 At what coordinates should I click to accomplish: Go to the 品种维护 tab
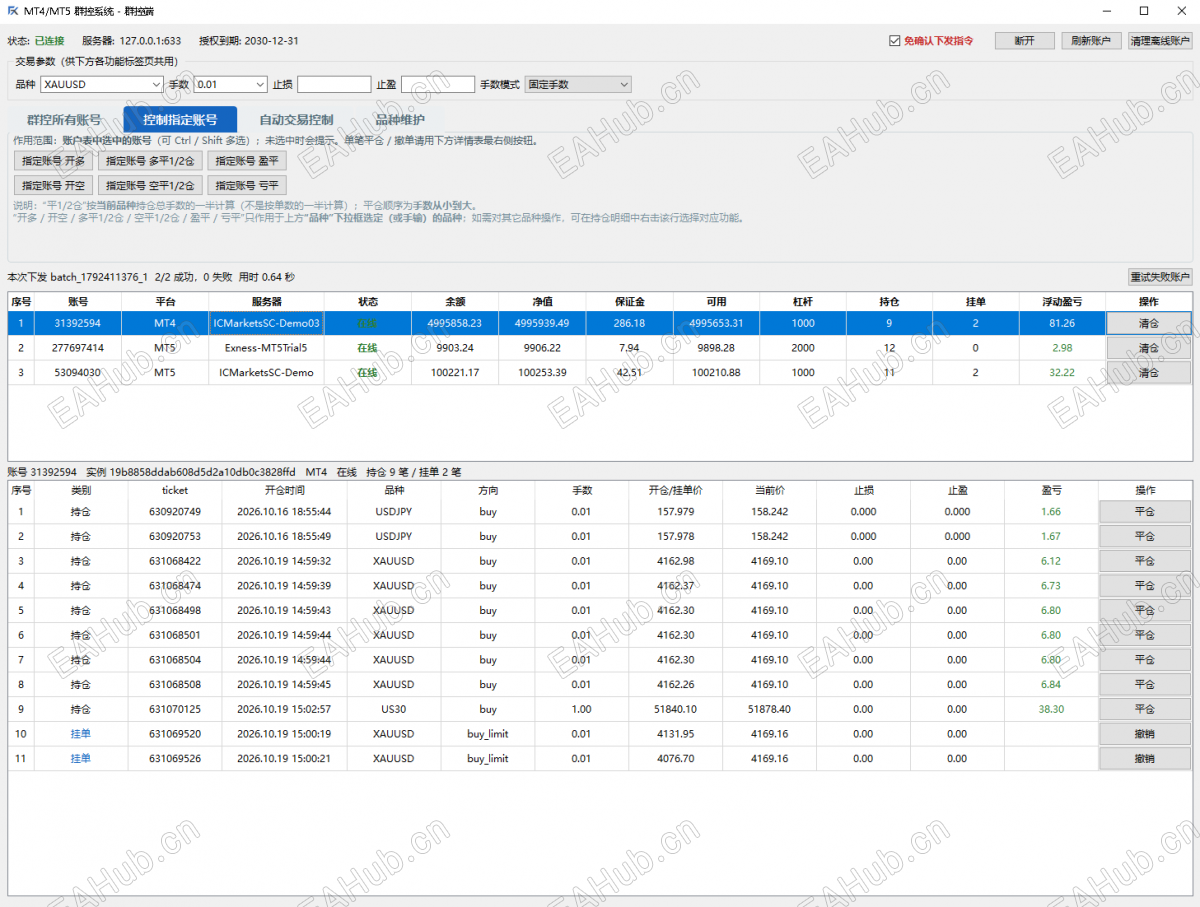[400, 120]
